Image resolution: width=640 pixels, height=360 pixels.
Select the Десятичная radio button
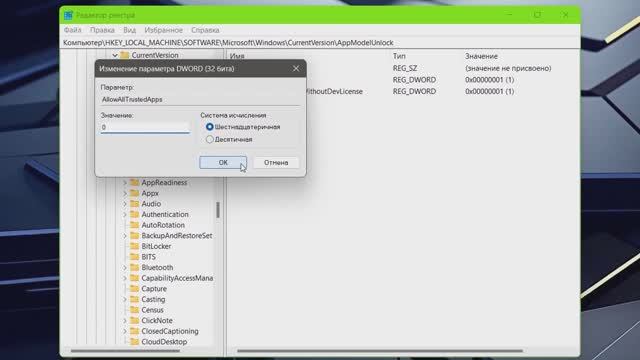[209, 140]
